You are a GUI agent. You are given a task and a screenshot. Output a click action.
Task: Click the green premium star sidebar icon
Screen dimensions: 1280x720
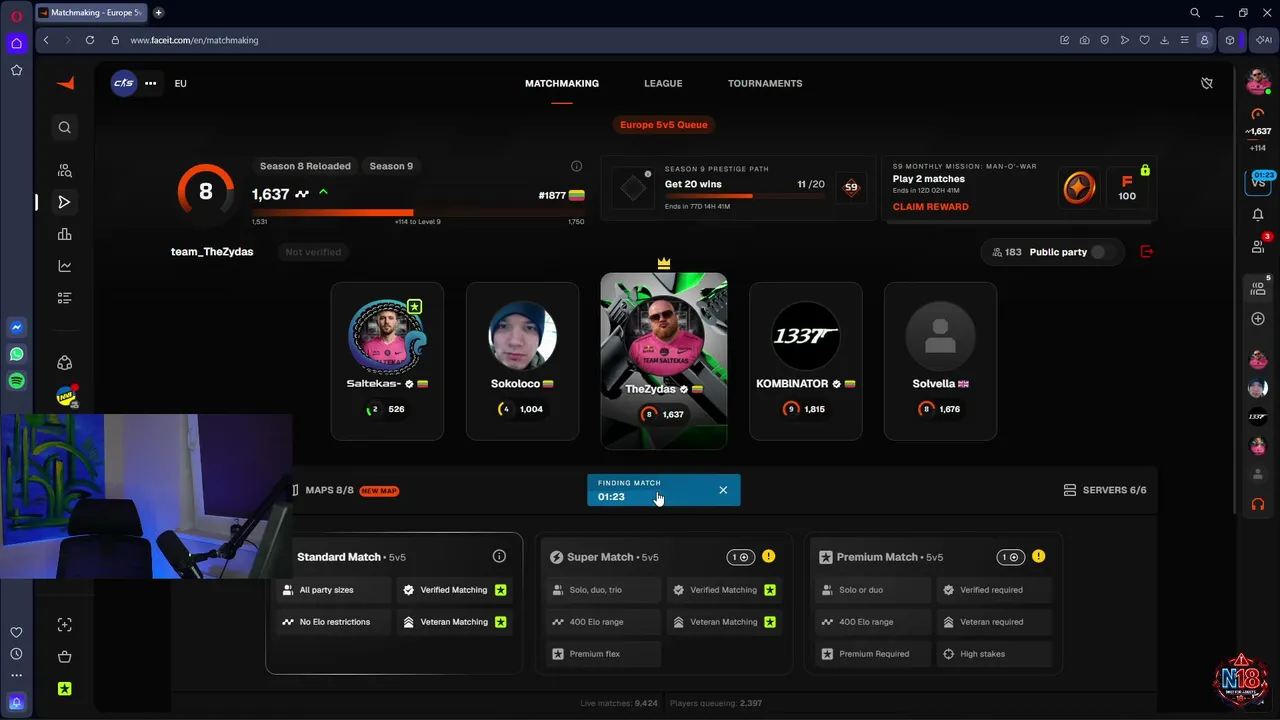pos(65,689)
